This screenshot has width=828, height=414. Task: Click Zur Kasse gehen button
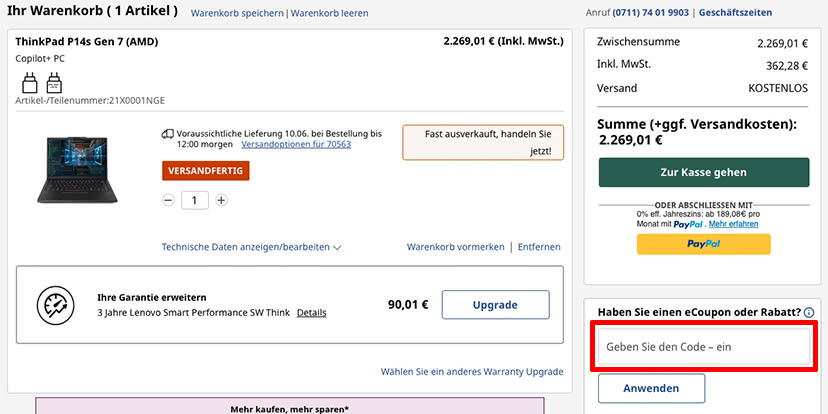pos(703,172)
